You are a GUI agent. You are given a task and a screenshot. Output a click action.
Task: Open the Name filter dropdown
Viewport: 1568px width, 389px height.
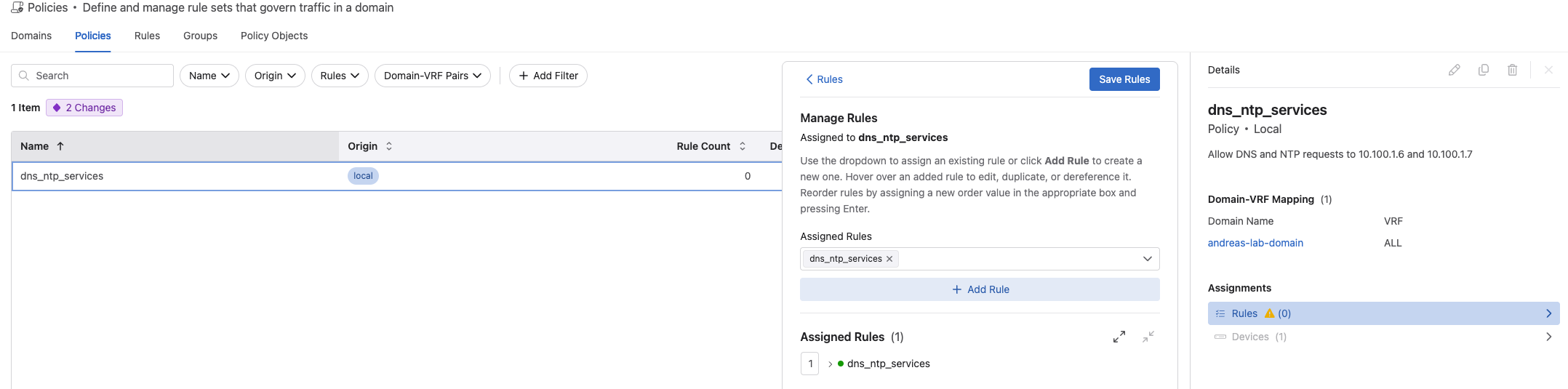(209, 76)
